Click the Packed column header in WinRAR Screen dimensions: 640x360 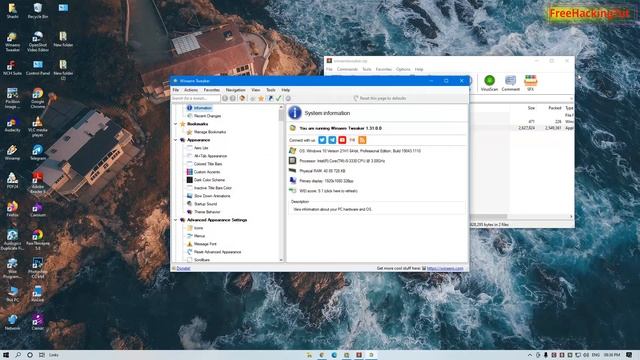pyautogui.click(x=555, y=108)
